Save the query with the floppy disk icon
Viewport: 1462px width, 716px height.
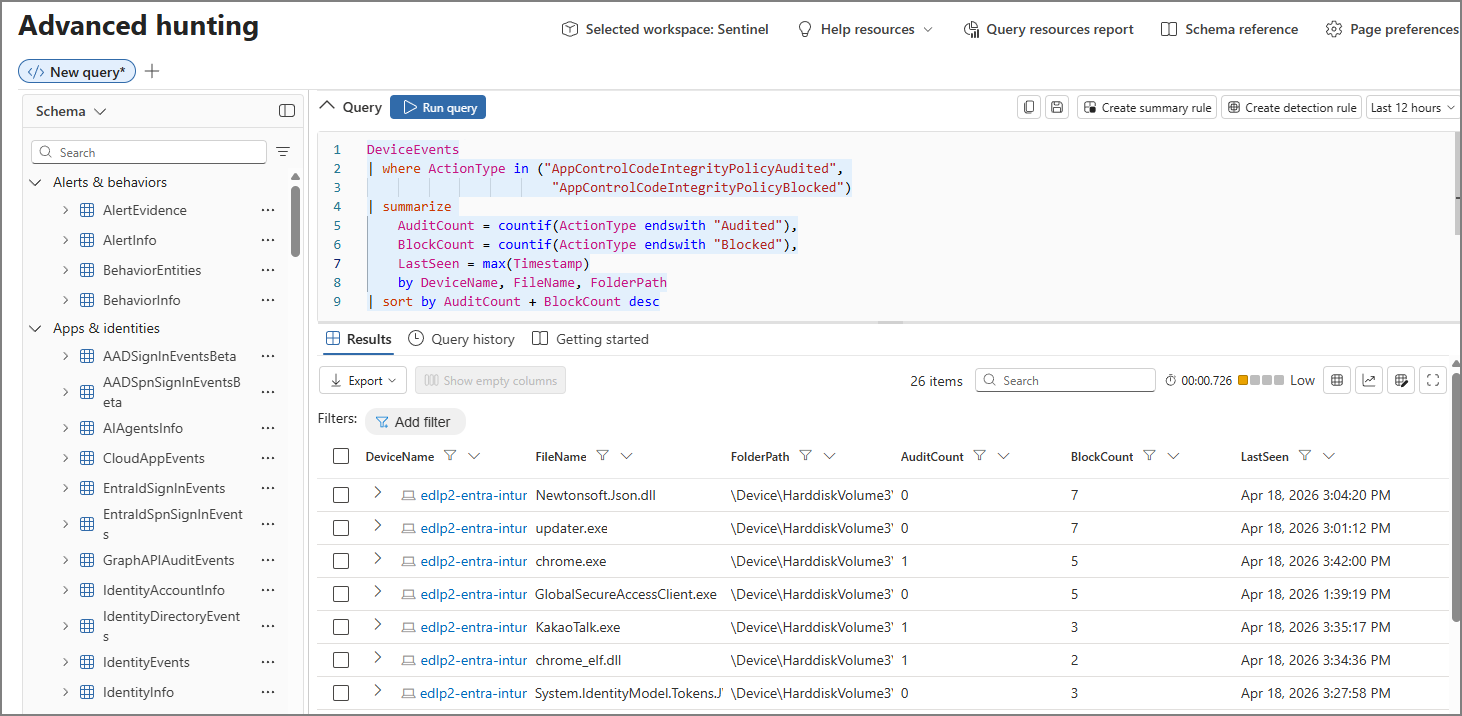tap(1057, 107)
